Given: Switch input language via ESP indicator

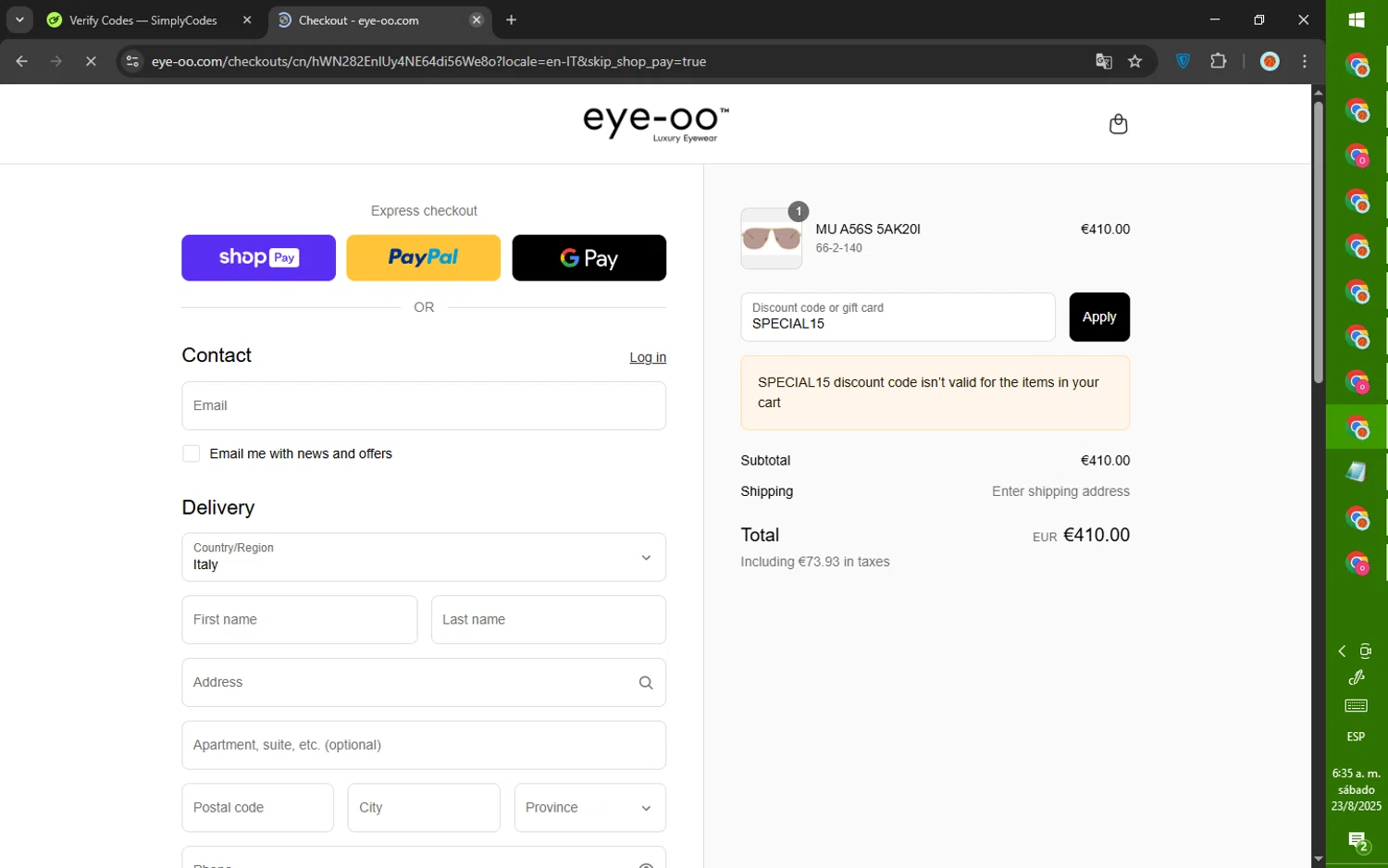Looking at the screenshot, I should click(x=1356, y=737).
